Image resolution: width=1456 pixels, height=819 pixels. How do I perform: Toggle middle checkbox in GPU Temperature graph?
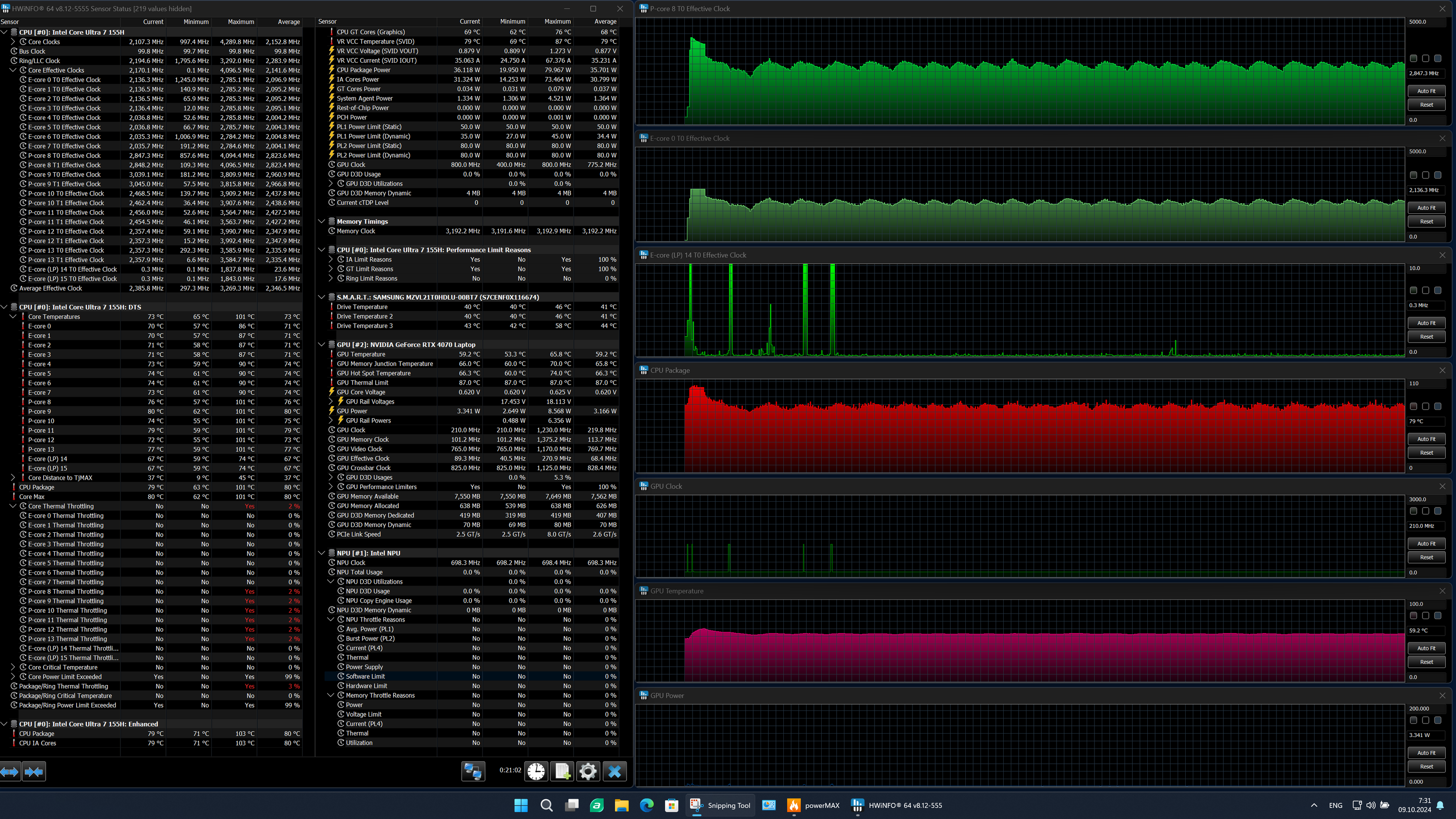click(x=1425, y=616)
